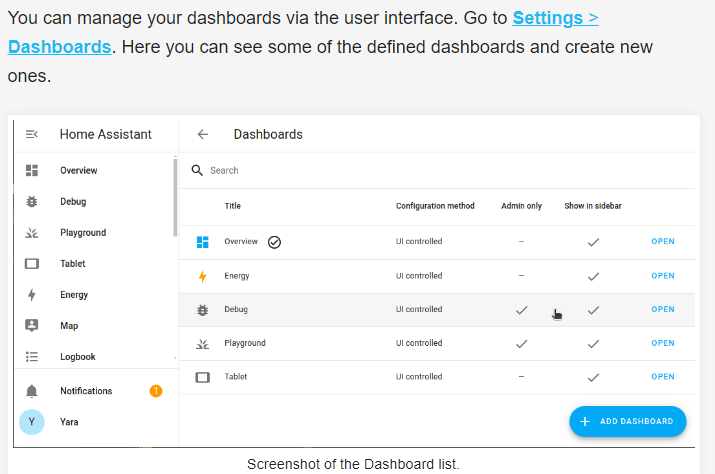Sort by Show in sidebar column header

click(x=593, y=206)
